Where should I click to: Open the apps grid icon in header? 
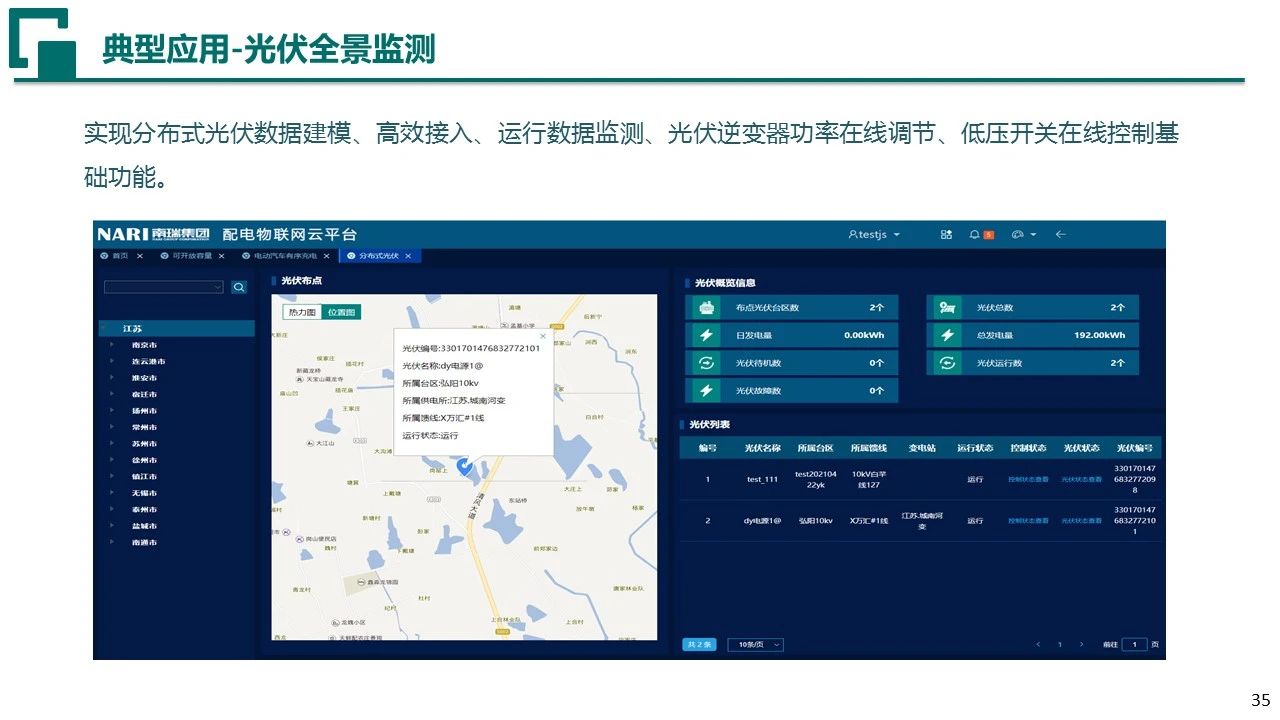tap(946, 234)
